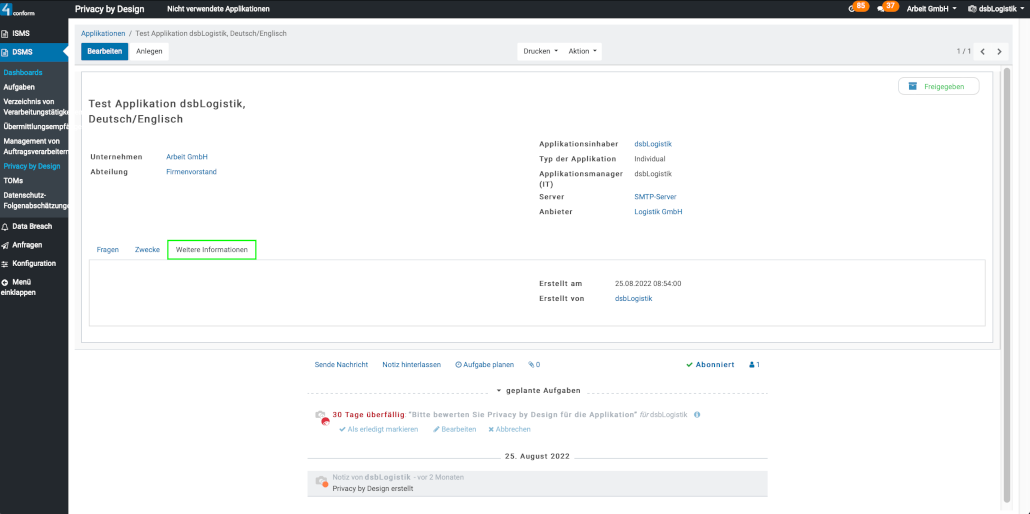Select Data Breach in the sidebar
Screen dimensions: 1030x514
coord(32,227)
